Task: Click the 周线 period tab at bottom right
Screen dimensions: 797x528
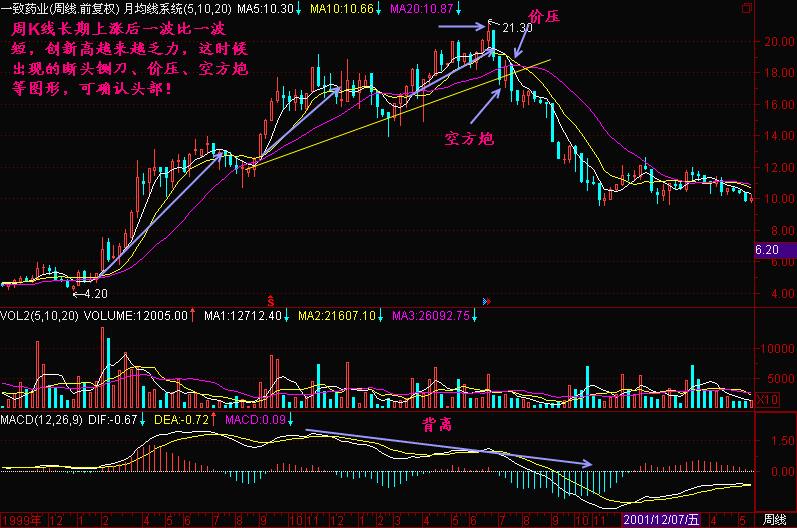Action: click(x=773, y=520)
